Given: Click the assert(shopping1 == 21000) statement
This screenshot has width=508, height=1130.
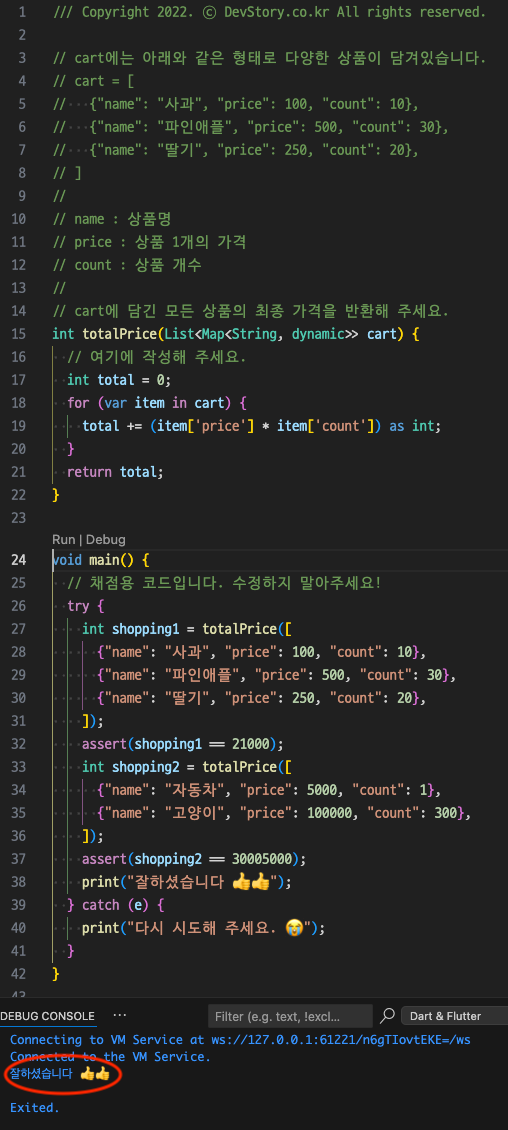Looking at the screenshot, I should click(x=183, y=744).
